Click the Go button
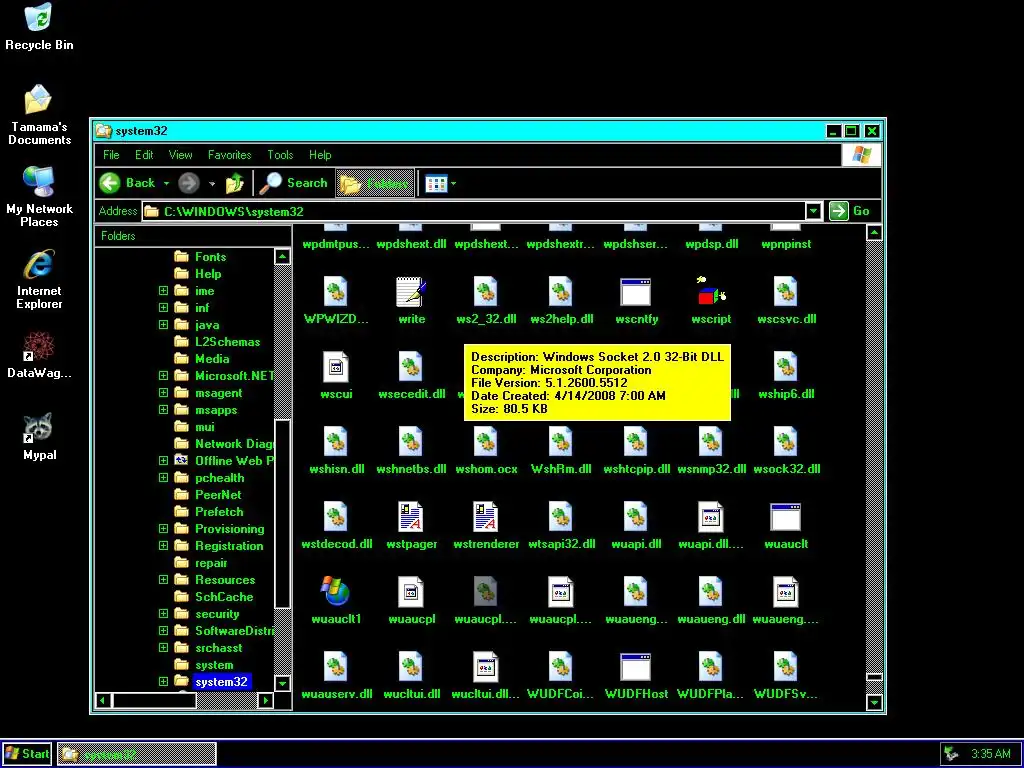Image resolution: width=1024 pixels, height=768 pixels. click(850, 211)
